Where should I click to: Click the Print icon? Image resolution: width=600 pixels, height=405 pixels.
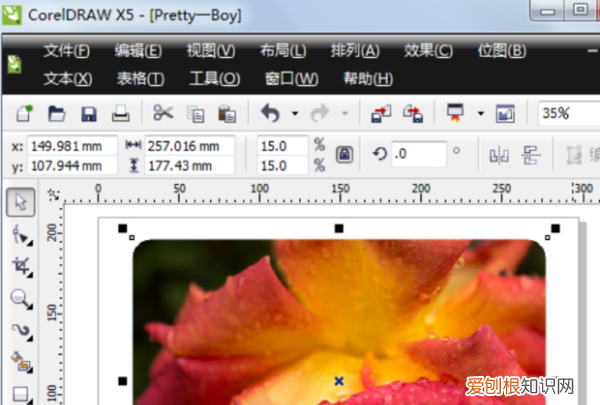coord(119,114)
